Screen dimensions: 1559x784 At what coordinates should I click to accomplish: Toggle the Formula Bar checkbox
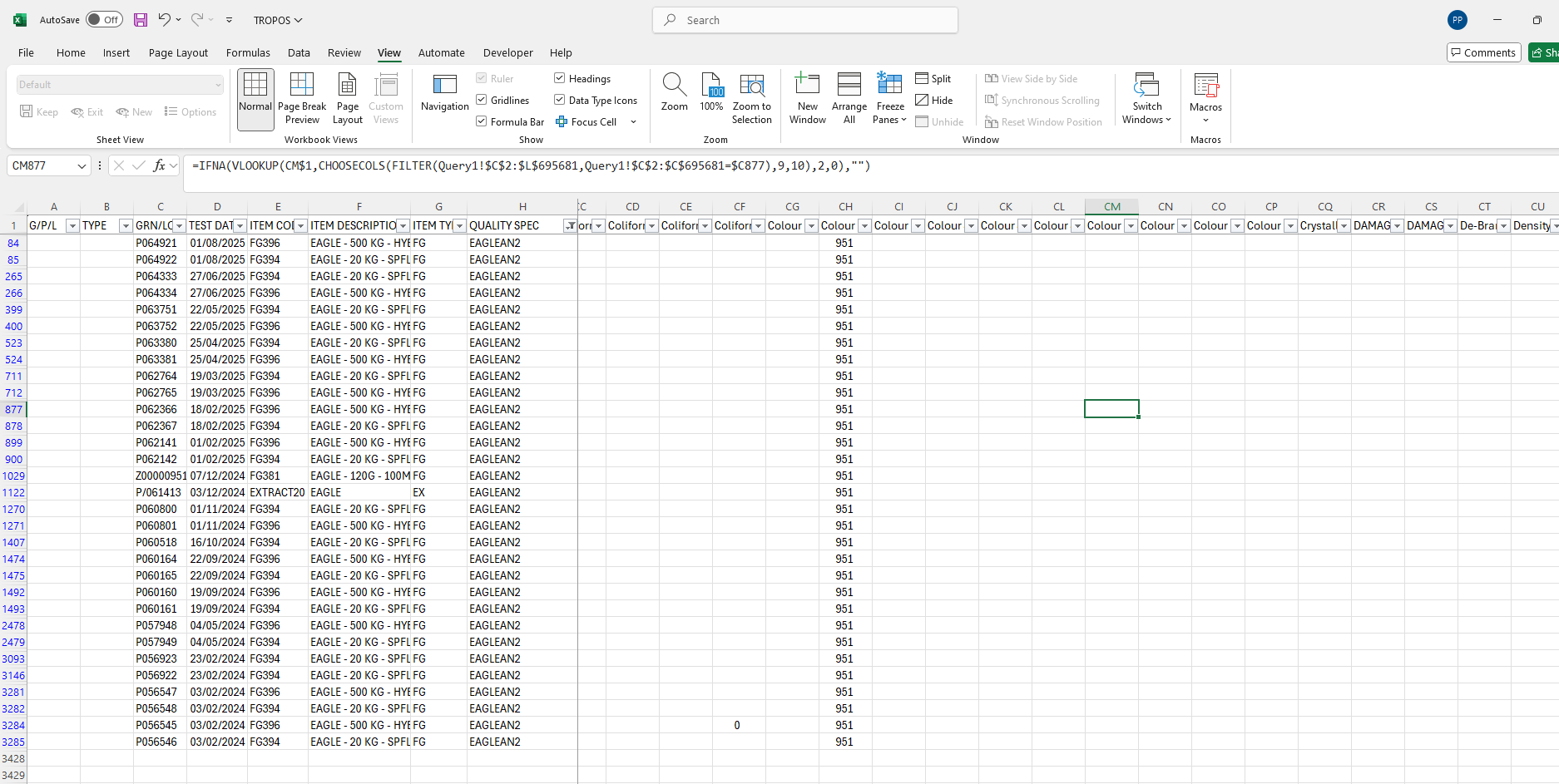(x=482, y=121)
